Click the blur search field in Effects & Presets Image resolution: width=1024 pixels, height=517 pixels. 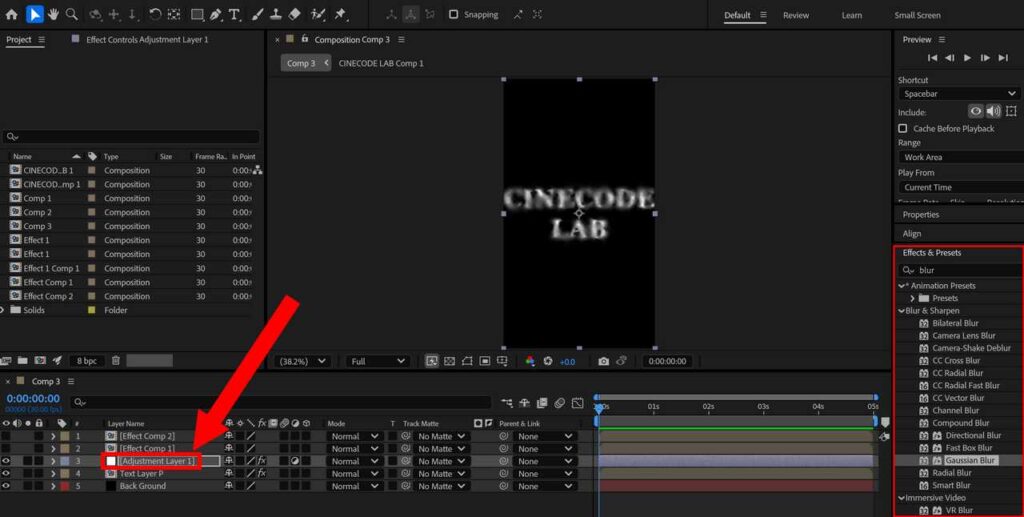click(959, 270)
